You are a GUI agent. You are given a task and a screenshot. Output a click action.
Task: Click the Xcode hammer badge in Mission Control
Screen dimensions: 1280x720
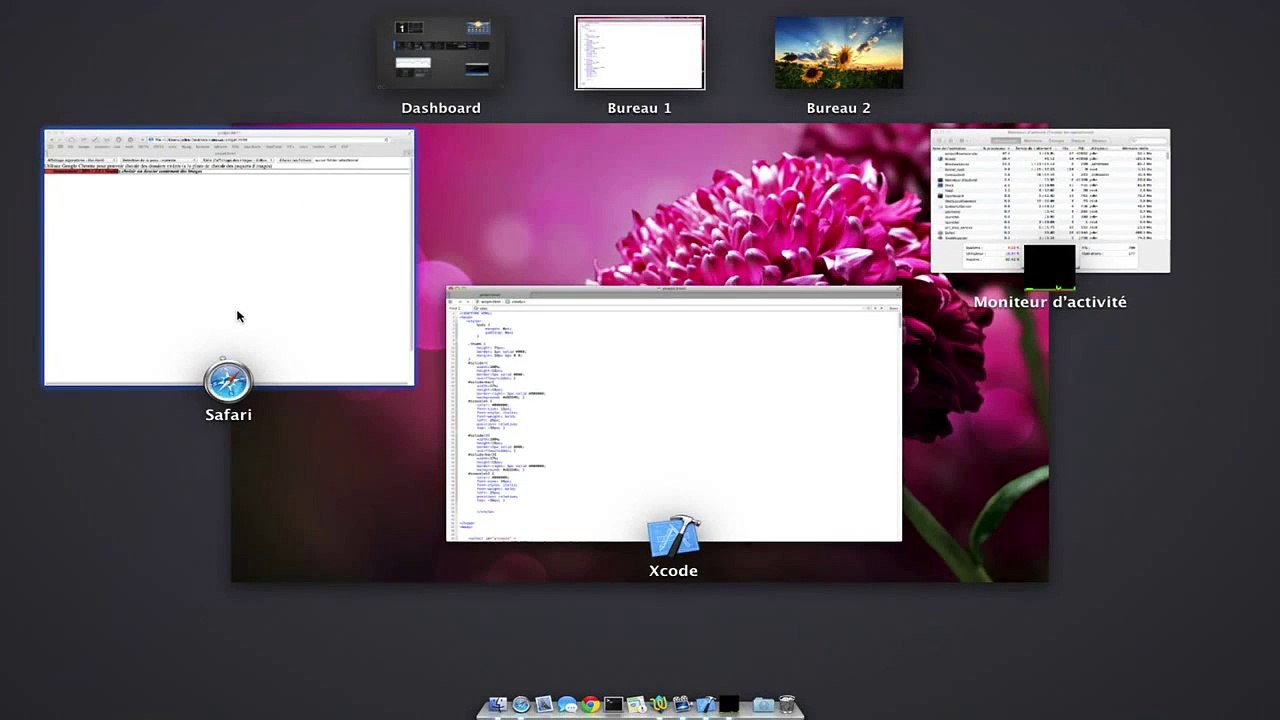point(673,538)
